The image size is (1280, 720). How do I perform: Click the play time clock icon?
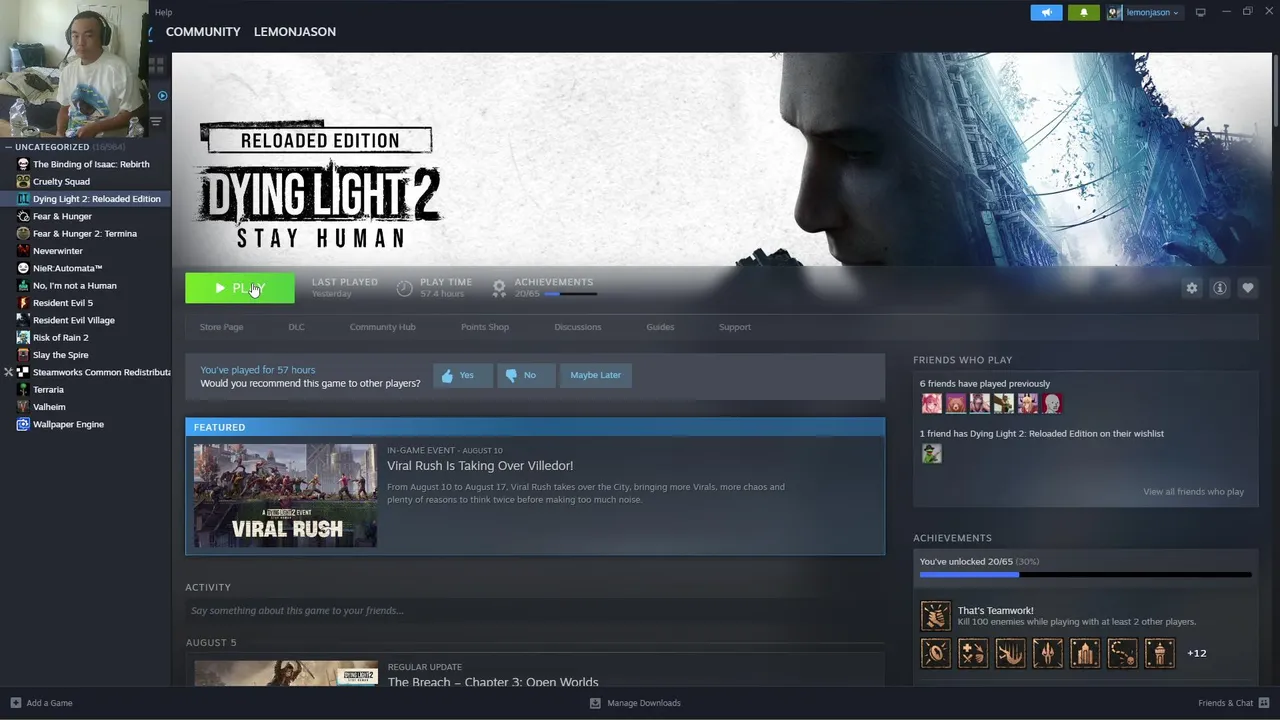[404, 288]
